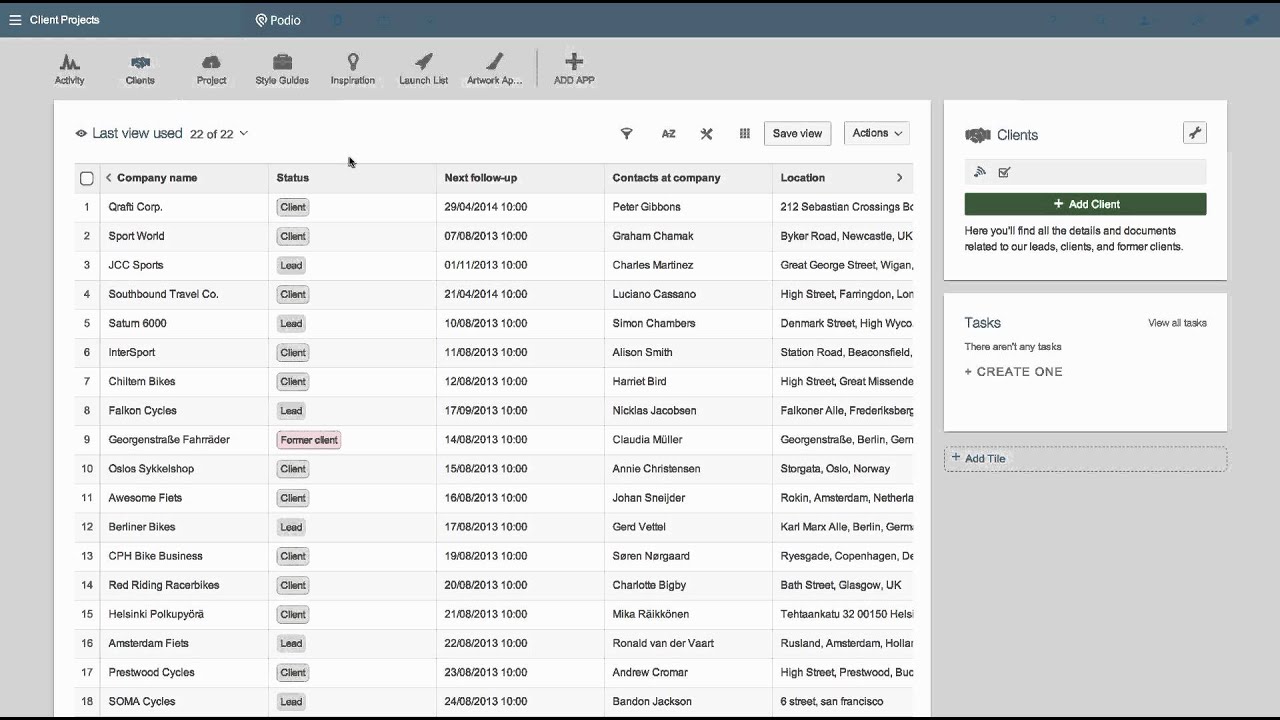Sort by Next follow-up column header

(481, 178)
